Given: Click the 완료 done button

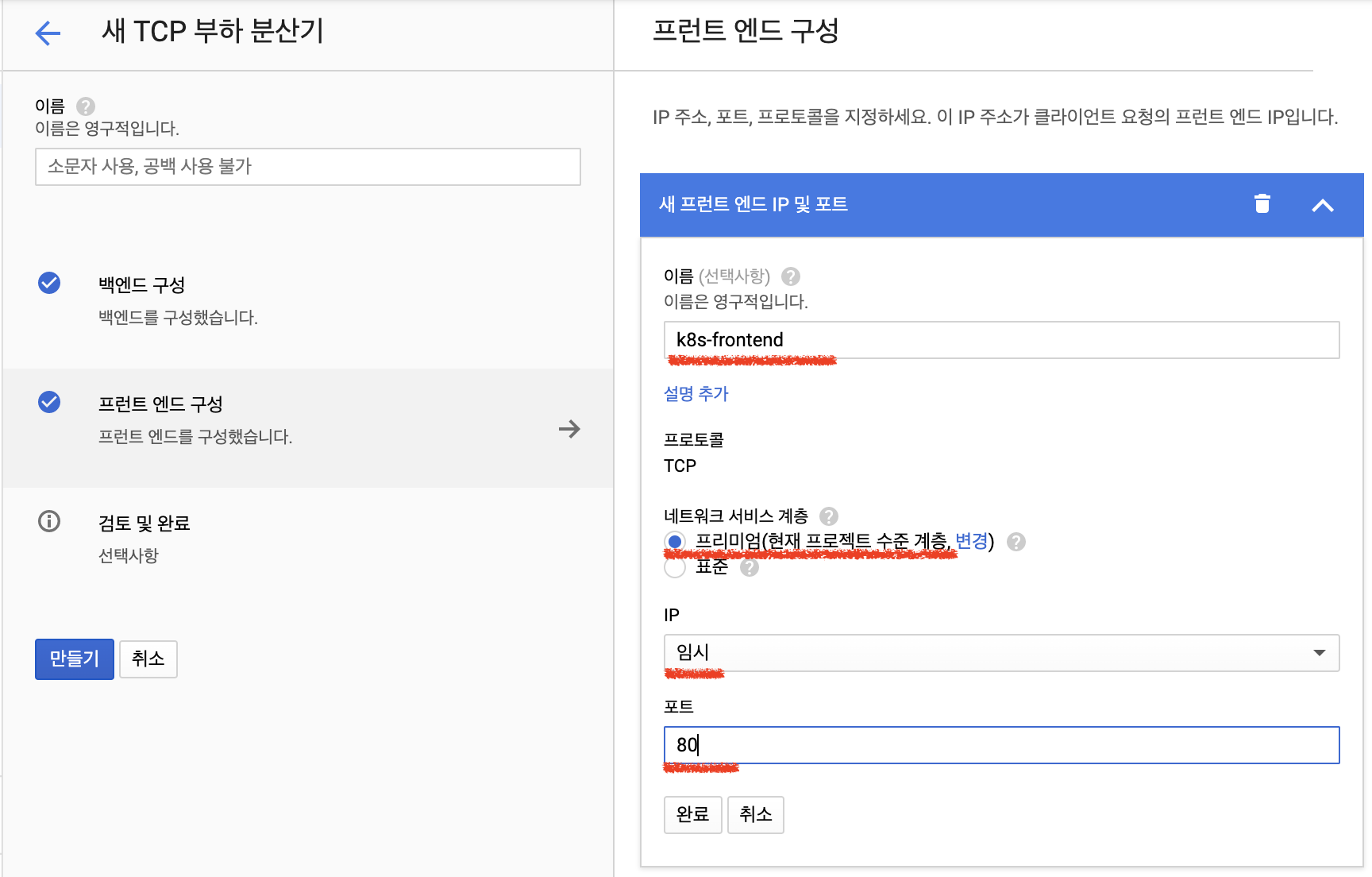Looking at the screenshot, I should click(693, 815).
